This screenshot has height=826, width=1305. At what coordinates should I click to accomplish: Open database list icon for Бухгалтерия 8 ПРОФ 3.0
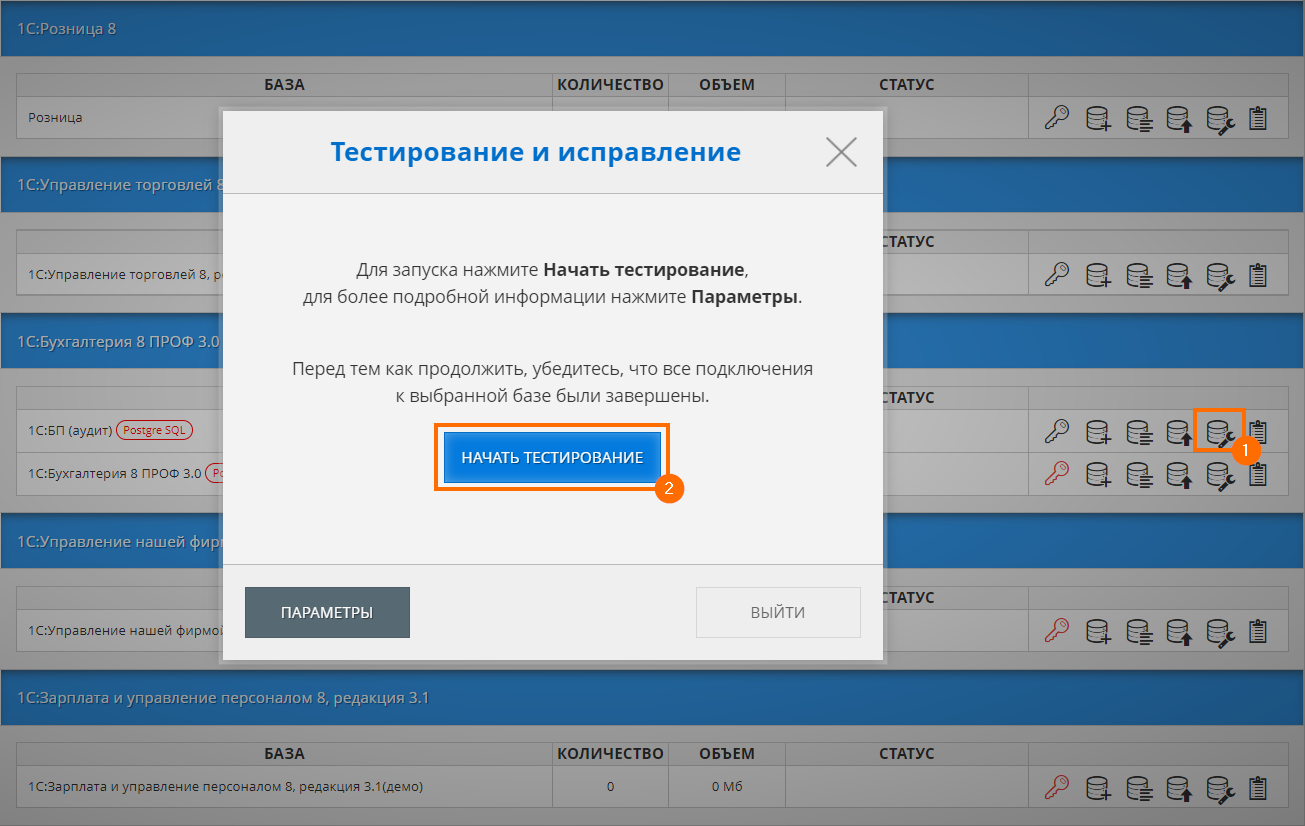pos(1139,473)
